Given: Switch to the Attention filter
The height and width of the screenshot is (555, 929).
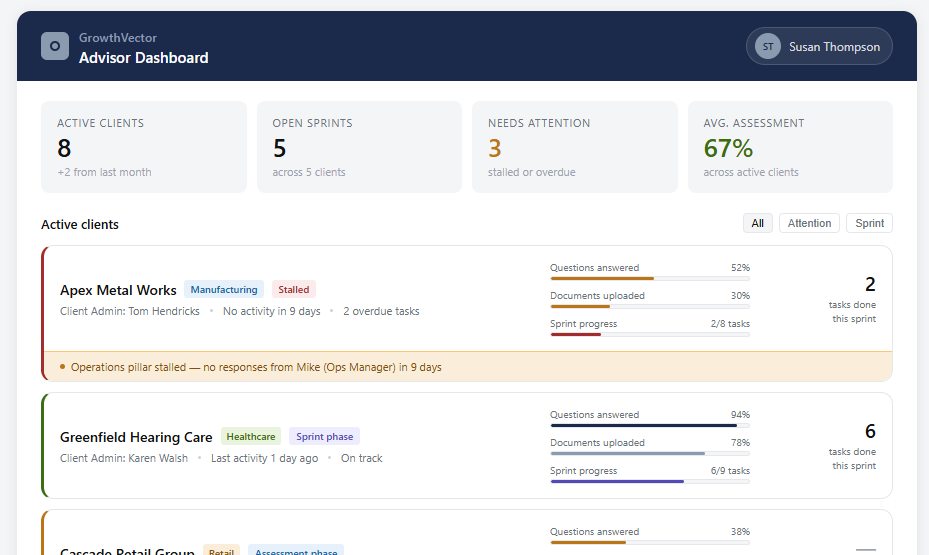Looking at the screenshot, I should click(809, 223).
